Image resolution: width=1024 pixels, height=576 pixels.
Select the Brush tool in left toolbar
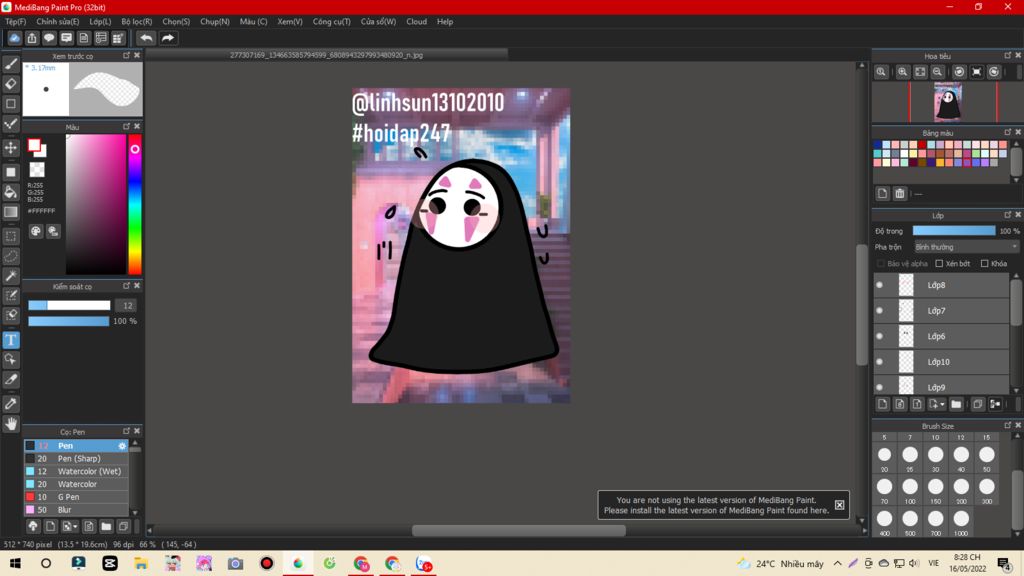11,64
